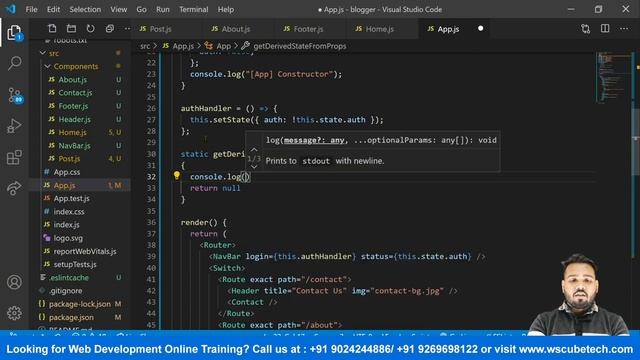Click the code minimap preview
The height and width of the screenshot is (360, 640).
pyautogui.click(x=613, y=78)
